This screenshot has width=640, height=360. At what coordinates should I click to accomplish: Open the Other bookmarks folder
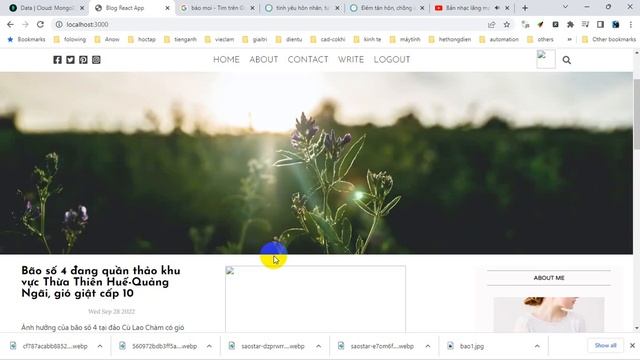(x=609, y=39)
